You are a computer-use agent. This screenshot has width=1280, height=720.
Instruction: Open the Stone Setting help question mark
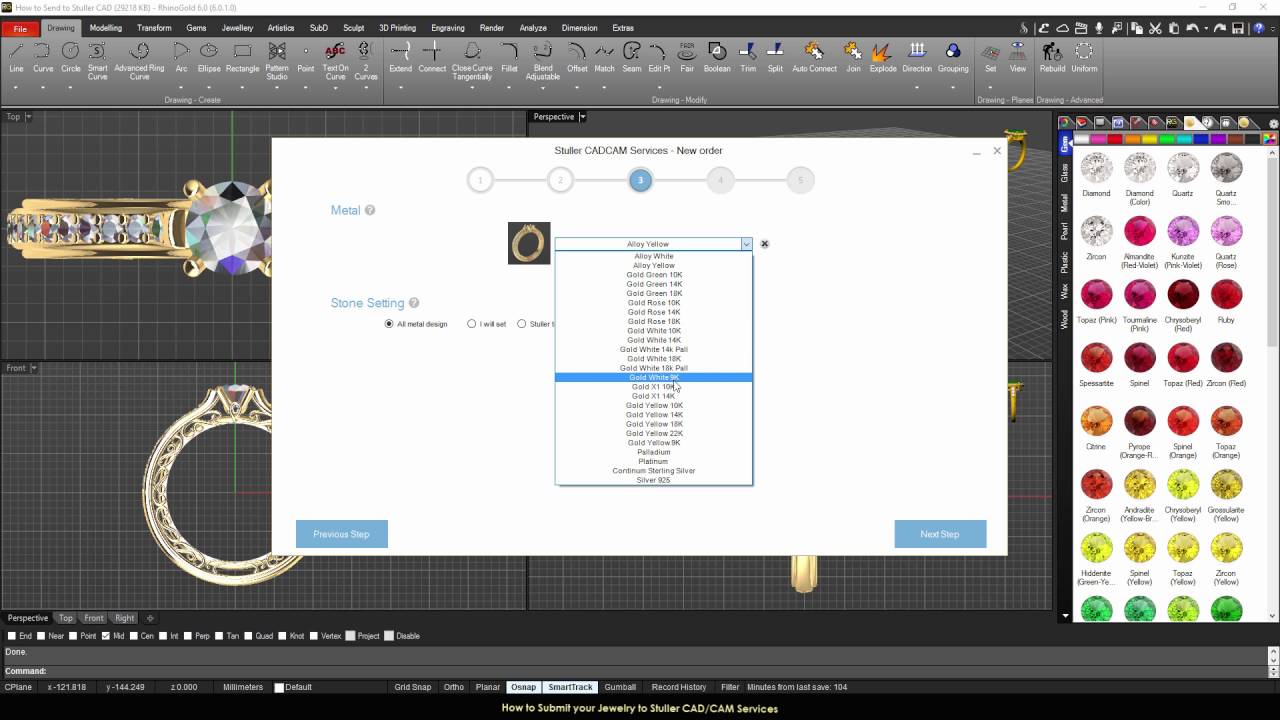pyautogui.click(x=414, y=303)
